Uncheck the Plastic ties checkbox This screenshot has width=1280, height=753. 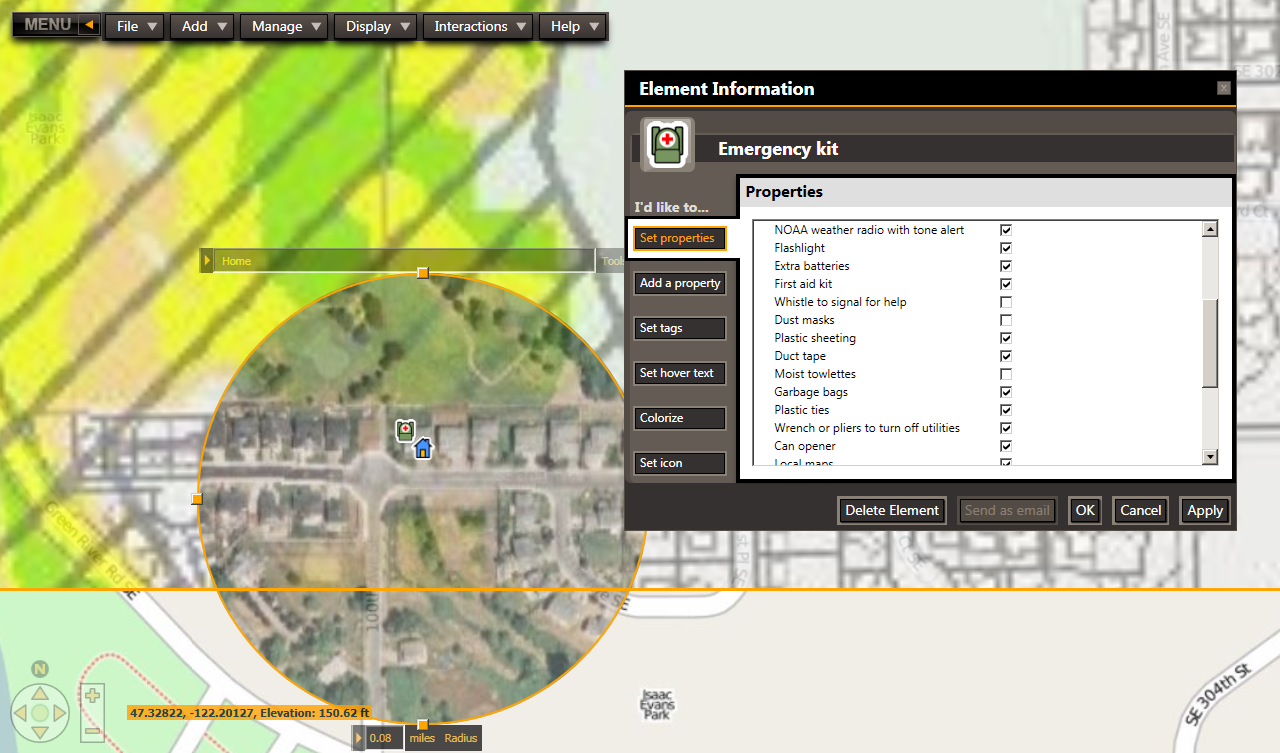pyautogui.click(x=1006, y=410)
